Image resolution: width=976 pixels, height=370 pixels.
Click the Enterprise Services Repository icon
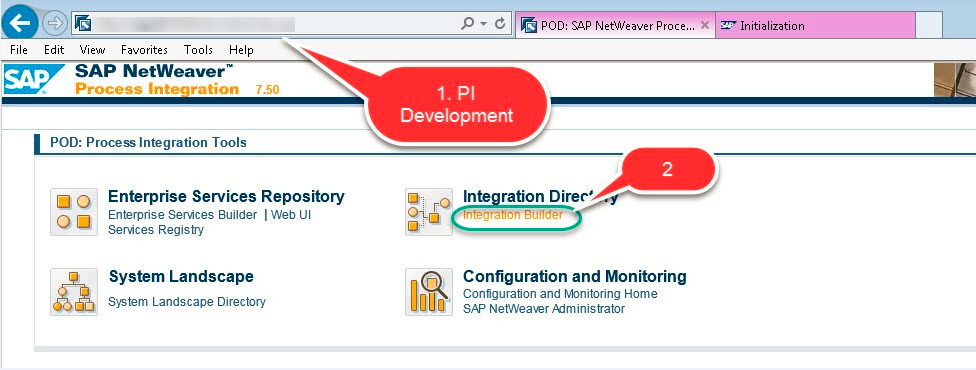(74, 212)
